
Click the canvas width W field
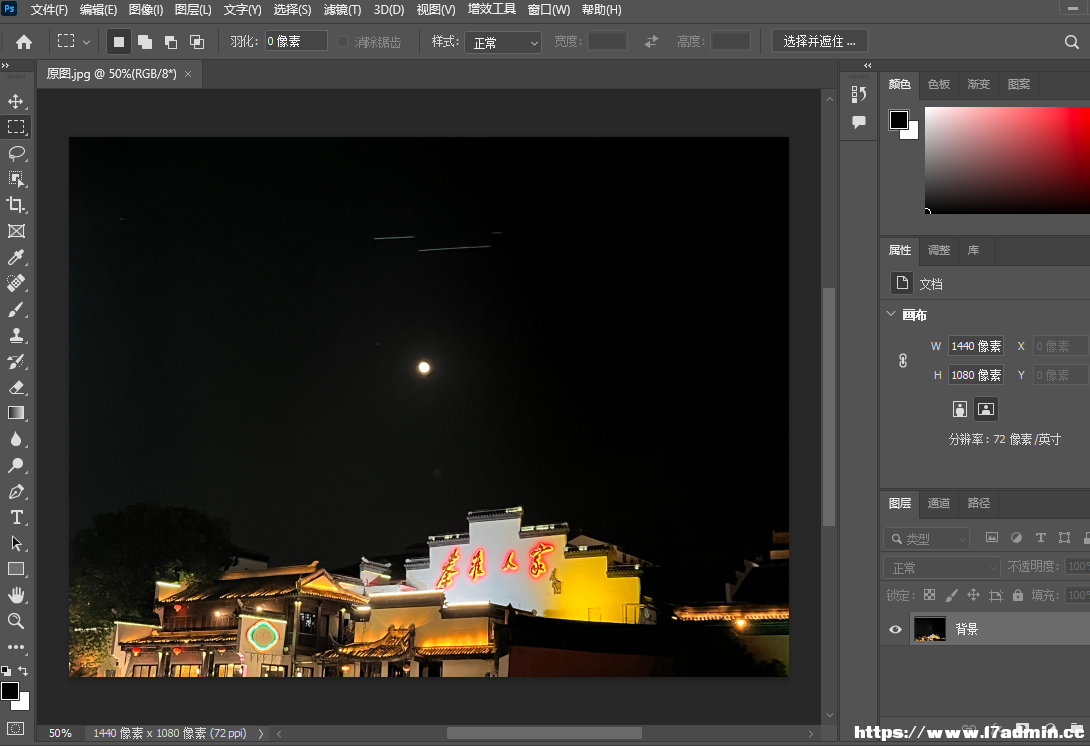[x=975, y=346]
